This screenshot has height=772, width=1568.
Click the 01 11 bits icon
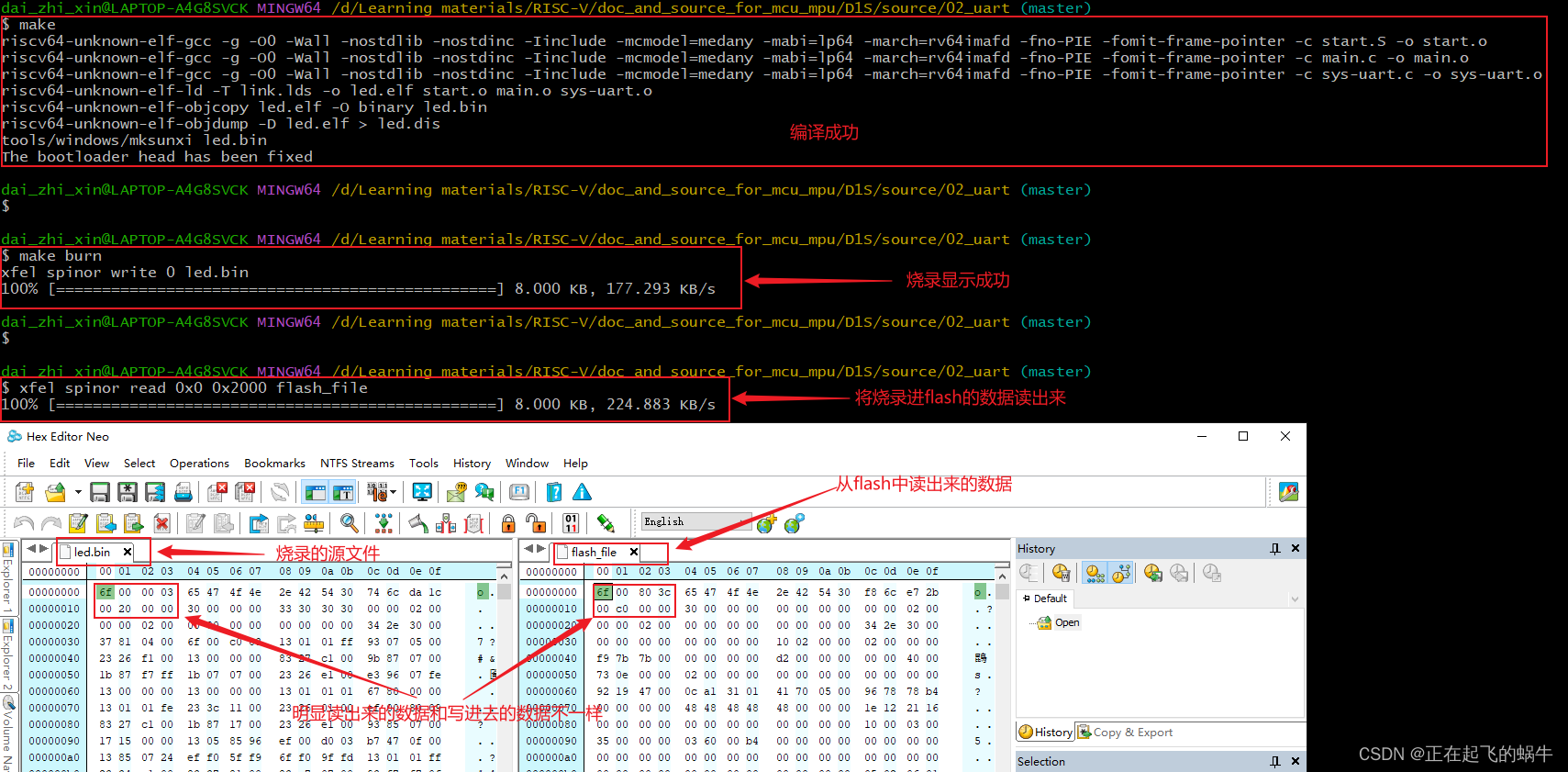click(571, 523)
